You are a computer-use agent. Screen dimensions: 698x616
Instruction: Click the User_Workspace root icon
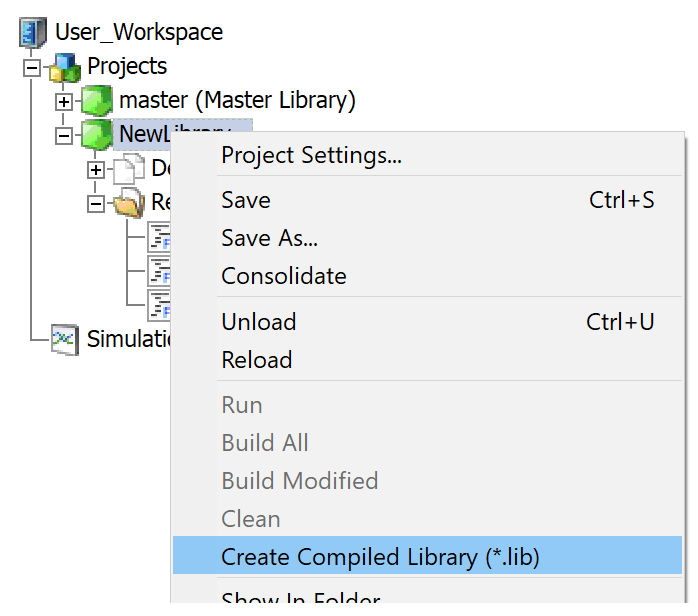click(34, 32)
